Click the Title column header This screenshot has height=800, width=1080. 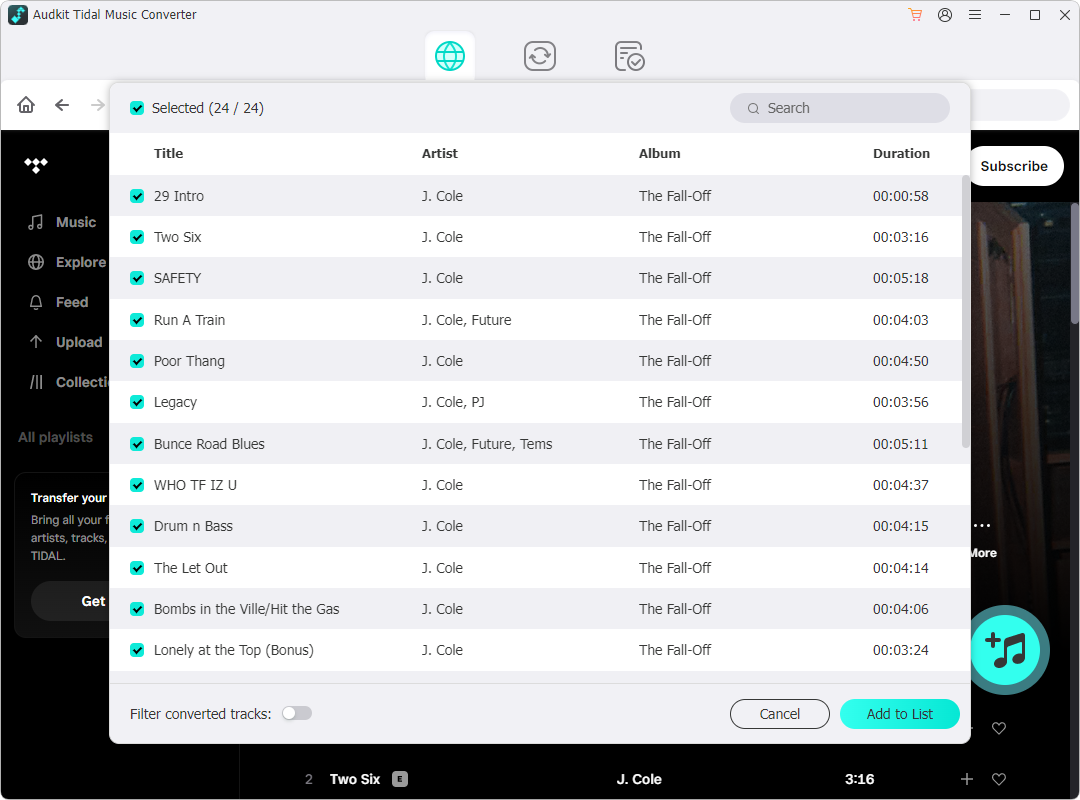169,154
